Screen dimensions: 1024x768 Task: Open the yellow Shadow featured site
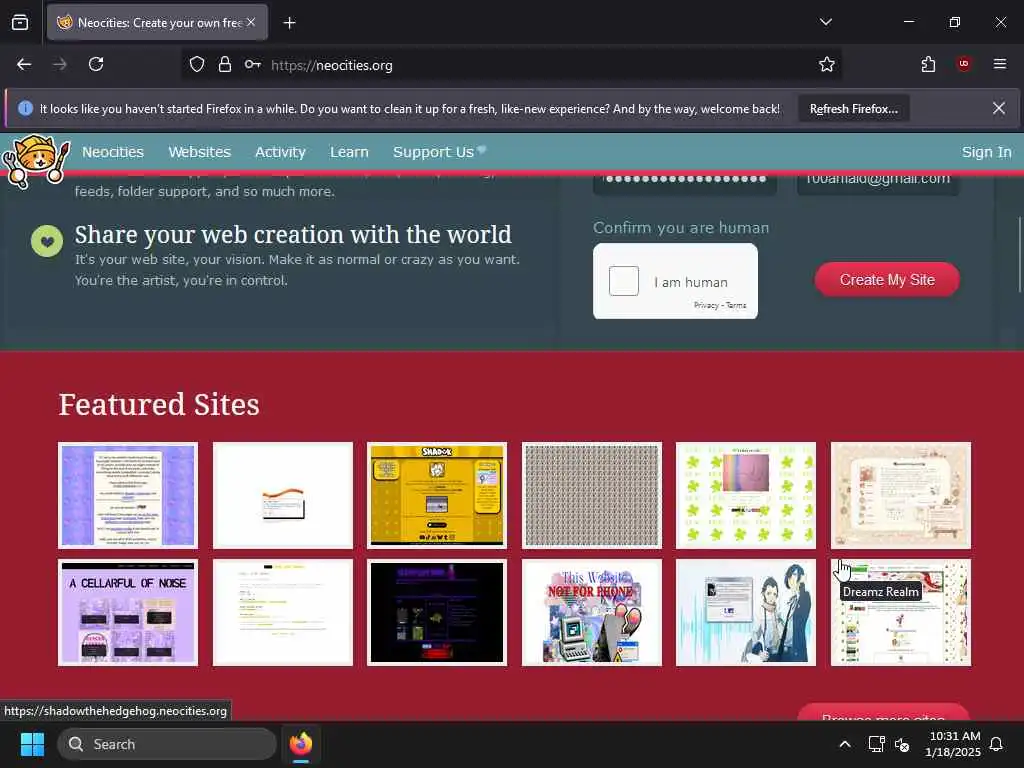(x=437, y=495)
